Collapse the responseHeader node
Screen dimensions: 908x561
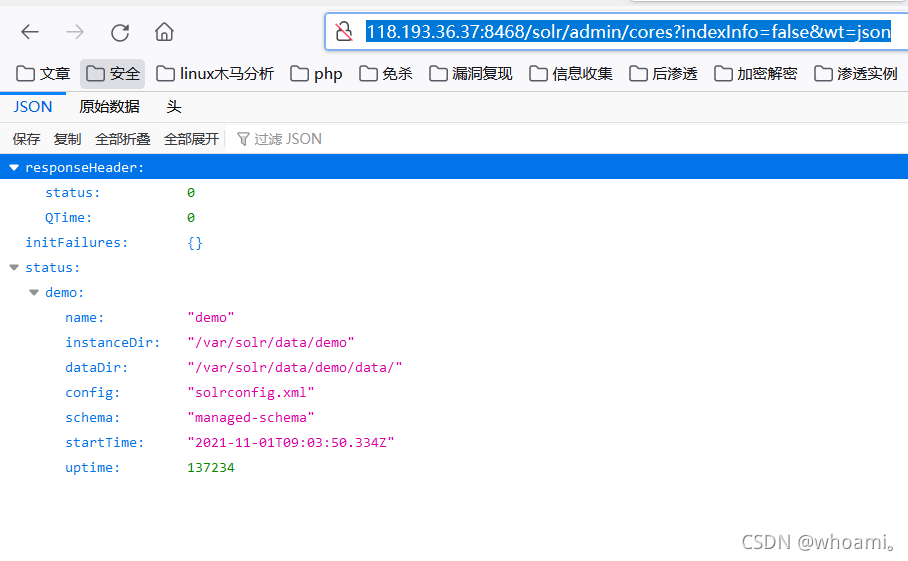[14, 167]
